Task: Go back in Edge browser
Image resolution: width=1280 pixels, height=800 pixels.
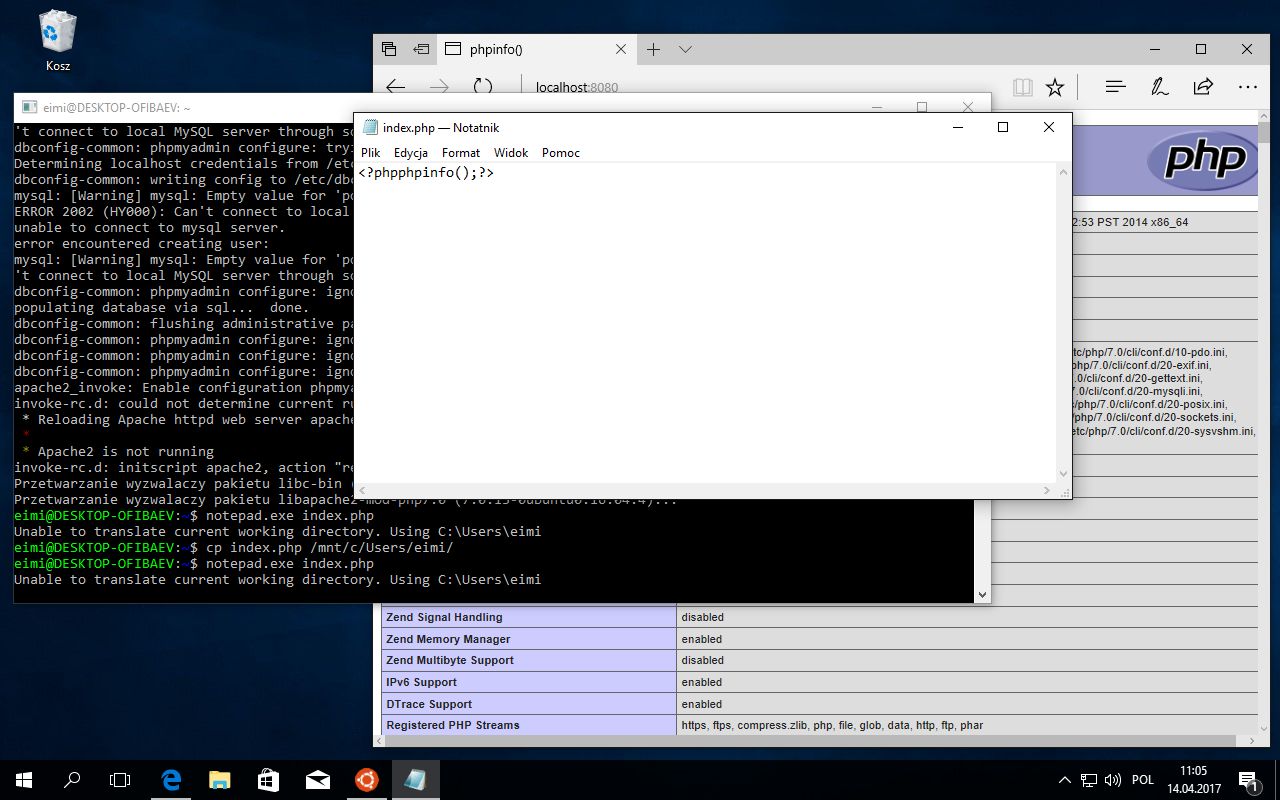Action: [x=396, y=87]
